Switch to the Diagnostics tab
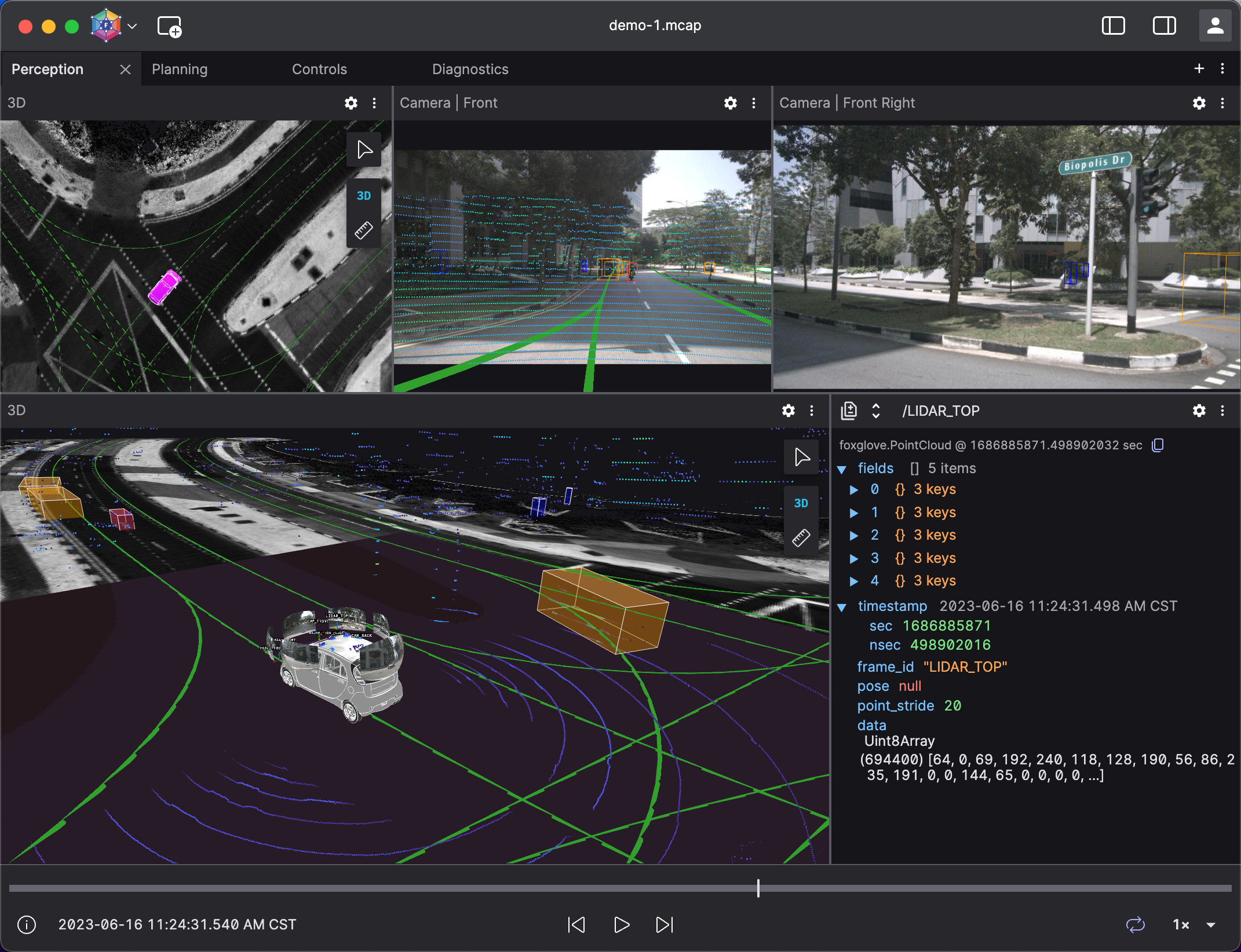Viewport: 1241px width, 952px height. pos(470,69)
